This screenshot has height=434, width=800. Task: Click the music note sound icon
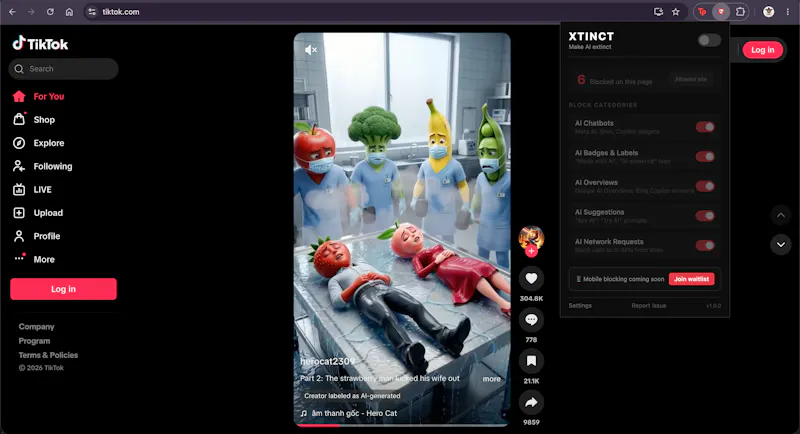point(304,414)
